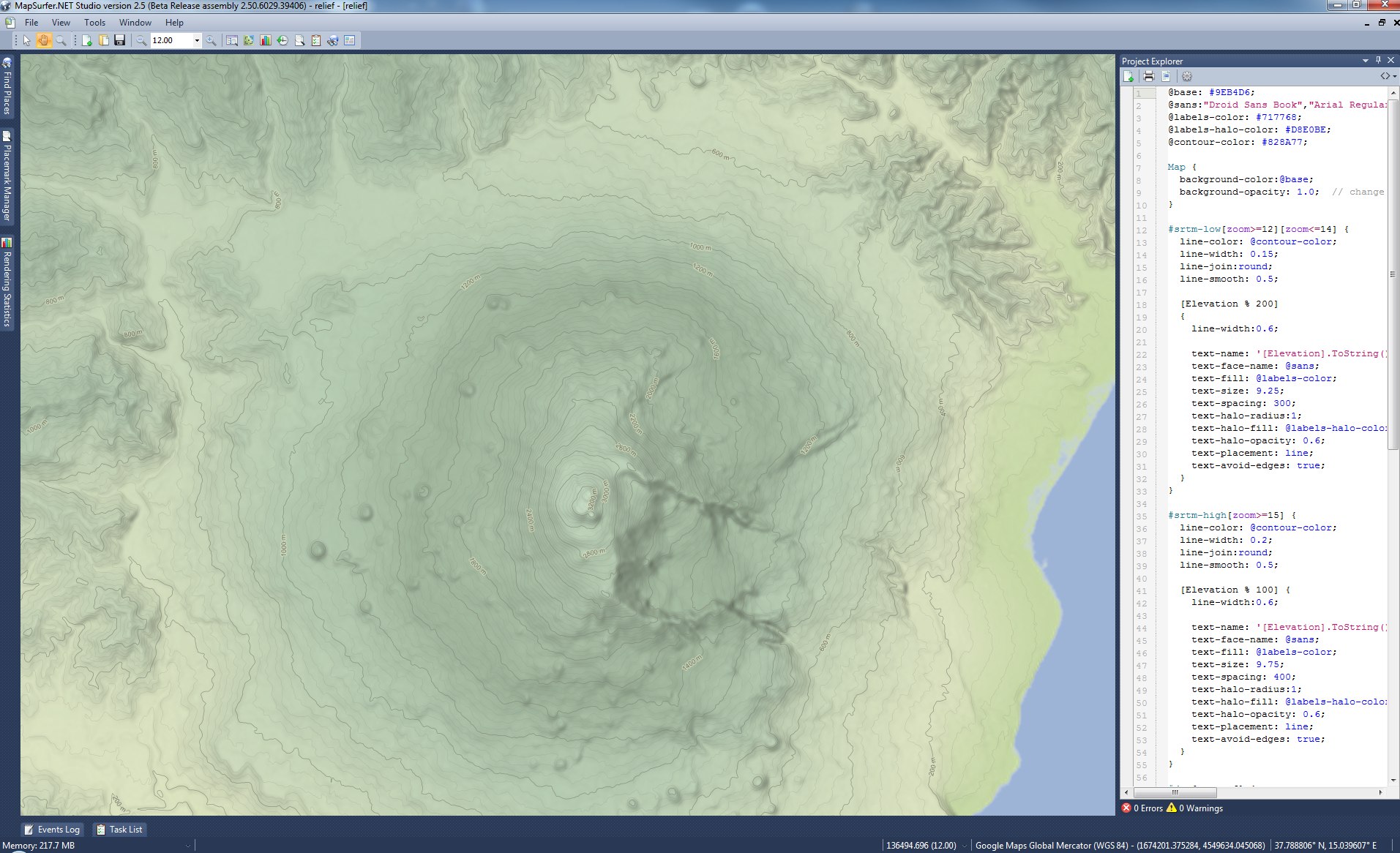This screenshot has height=853, width=1400.
Task: Click the 136494.696 (12.00) scale status
Action: [921, 846]
